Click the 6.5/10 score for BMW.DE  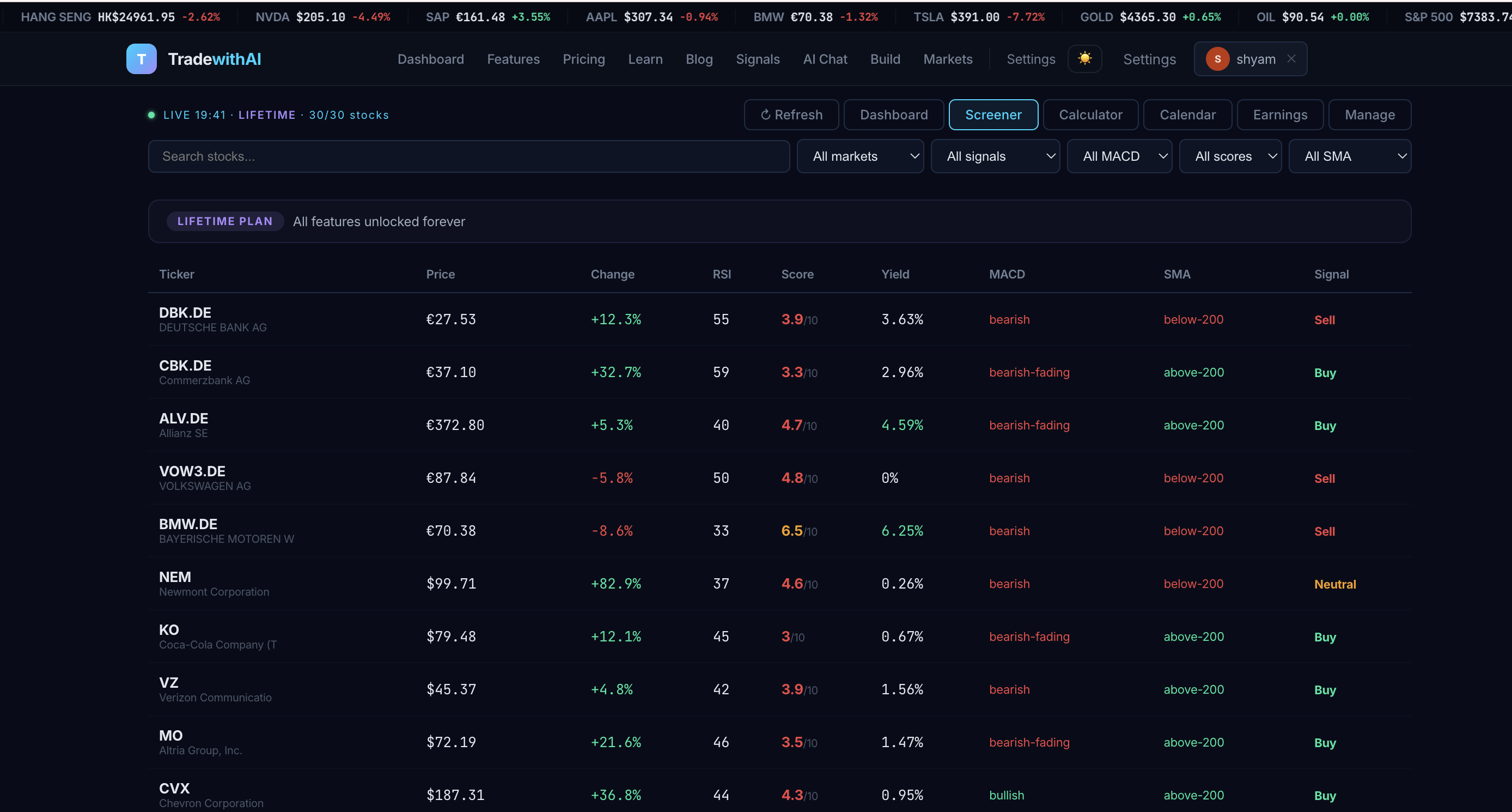[x=799, y=531]
